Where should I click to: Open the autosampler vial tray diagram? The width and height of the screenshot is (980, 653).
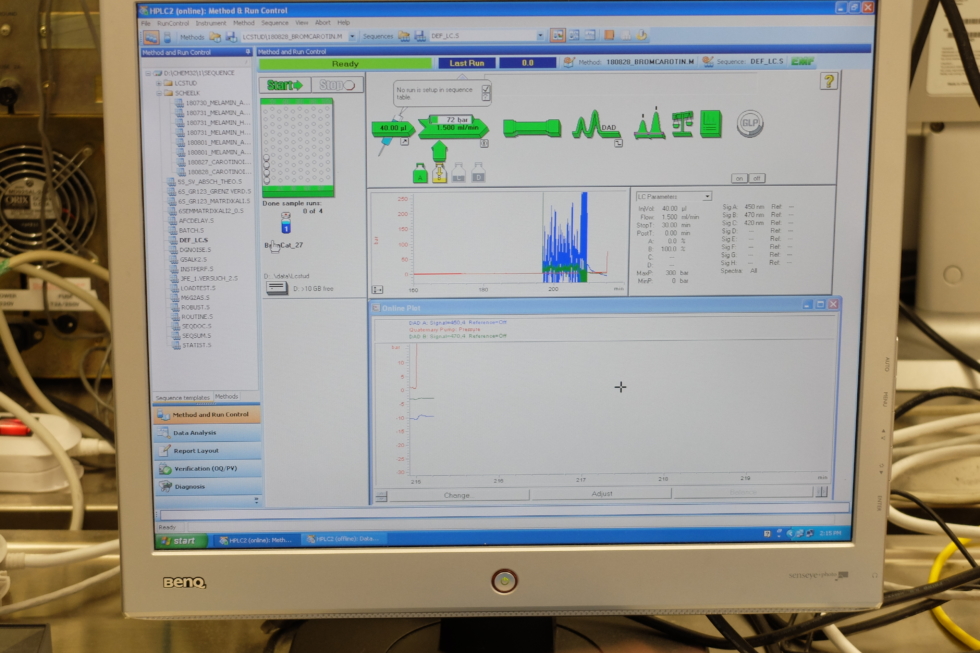pyautogui.click(x=298, y=147)
